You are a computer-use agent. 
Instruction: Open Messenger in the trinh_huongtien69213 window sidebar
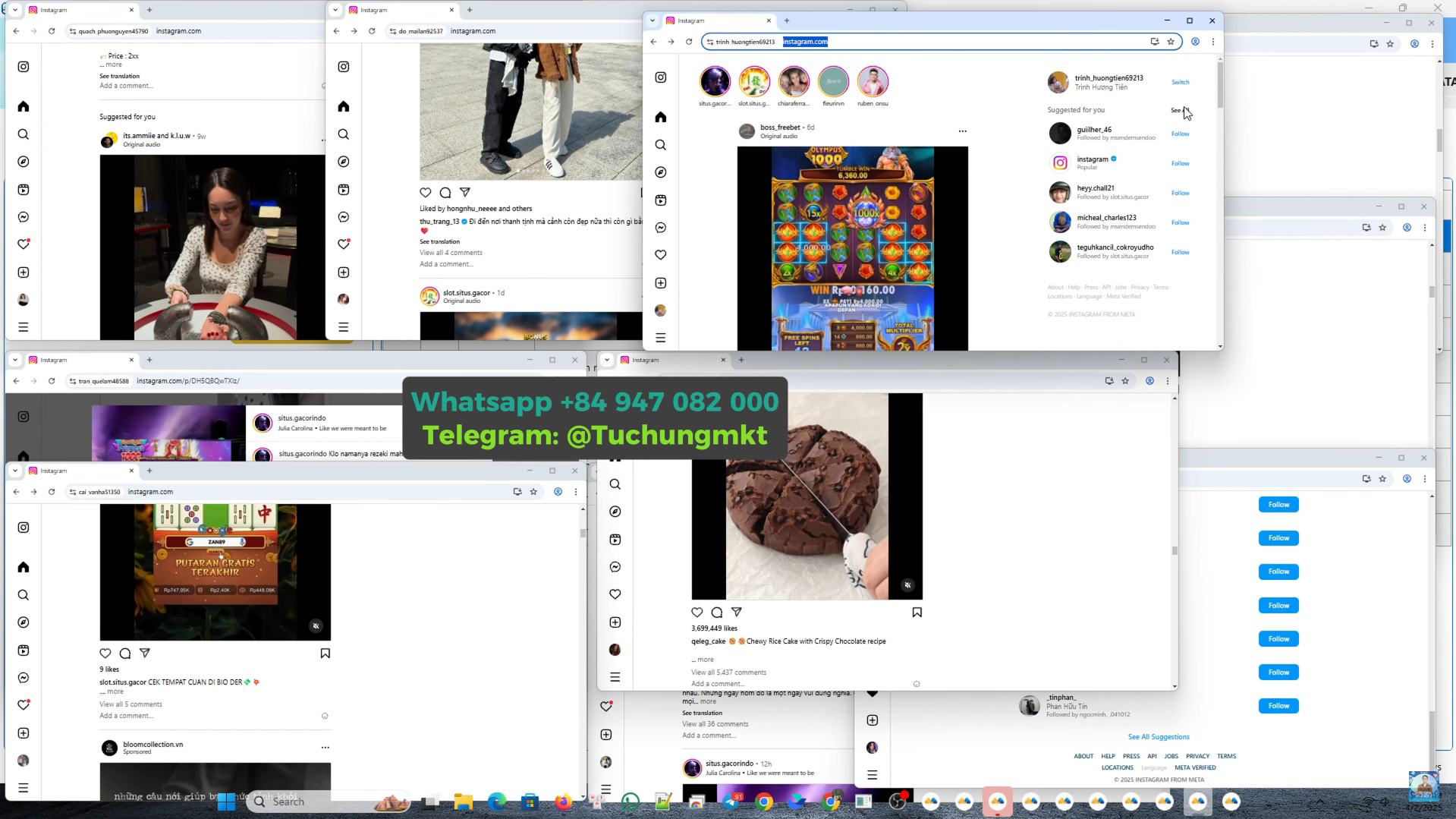(661, 228)
